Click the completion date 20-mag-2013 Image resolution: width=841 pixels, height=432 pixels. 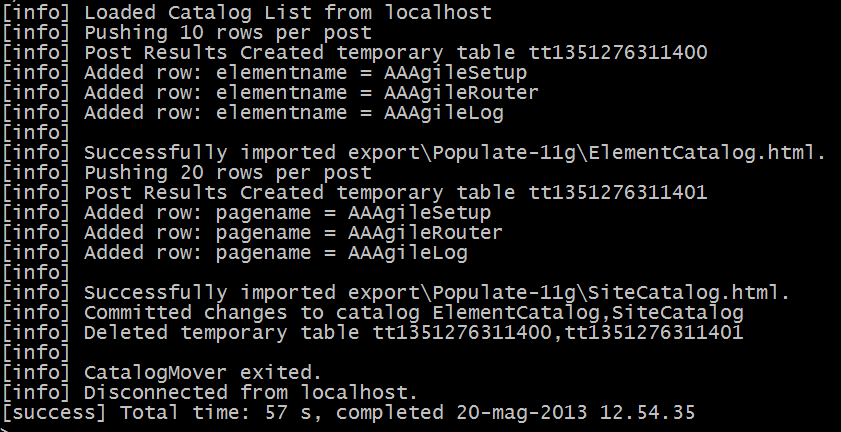[522, 413]
